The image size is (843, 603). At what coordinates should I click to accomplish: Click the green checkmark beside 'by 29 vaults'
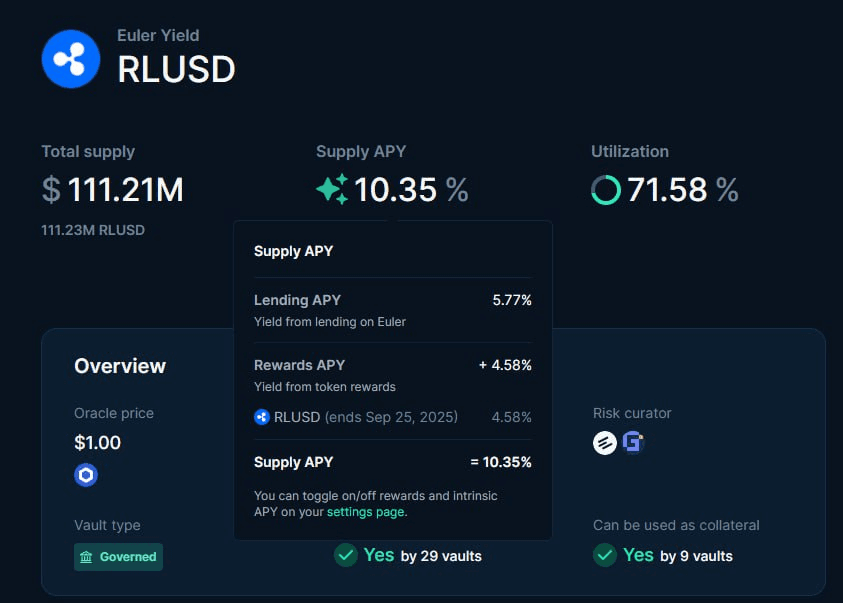tap(346, 555)
